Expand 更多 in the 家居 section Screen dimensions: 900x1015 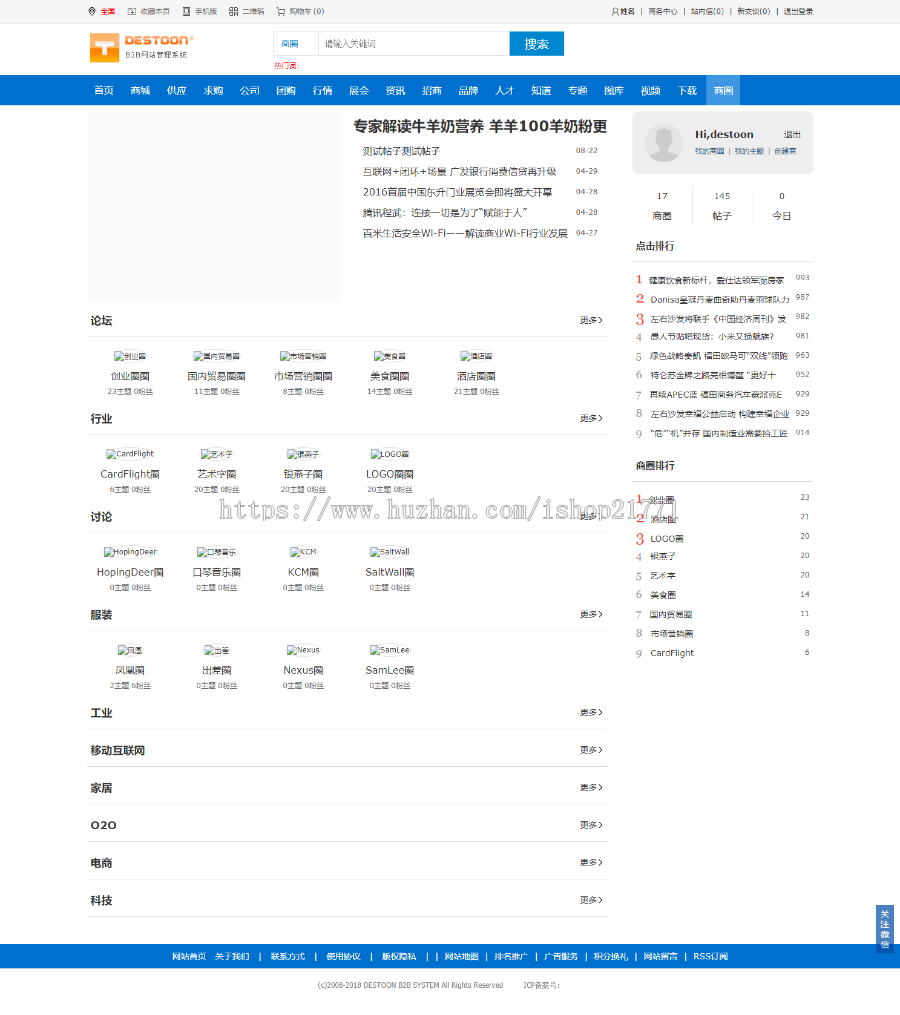coord(591,787)
